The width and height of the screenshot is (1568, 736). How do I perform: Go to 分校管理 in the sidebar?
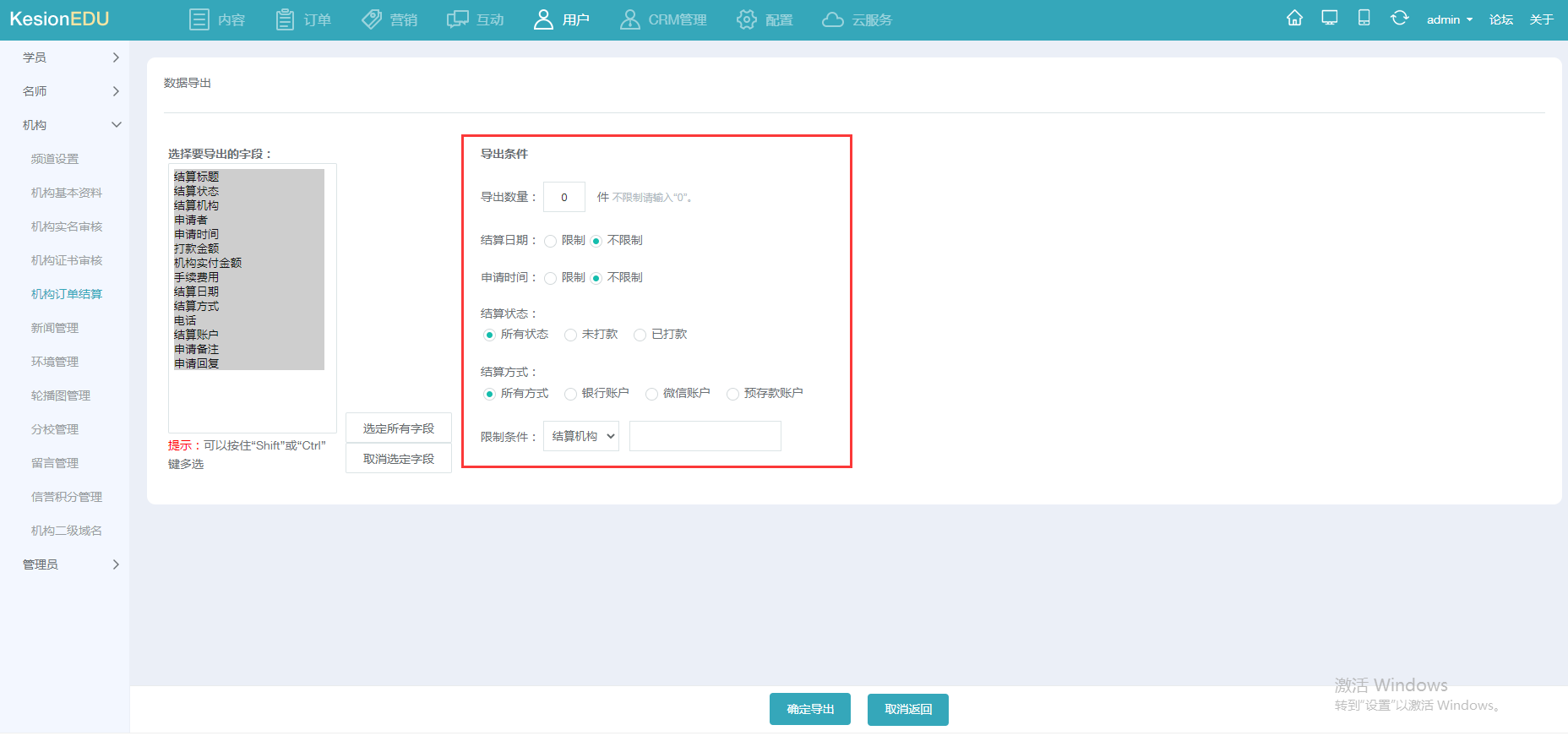coord(55,429)
